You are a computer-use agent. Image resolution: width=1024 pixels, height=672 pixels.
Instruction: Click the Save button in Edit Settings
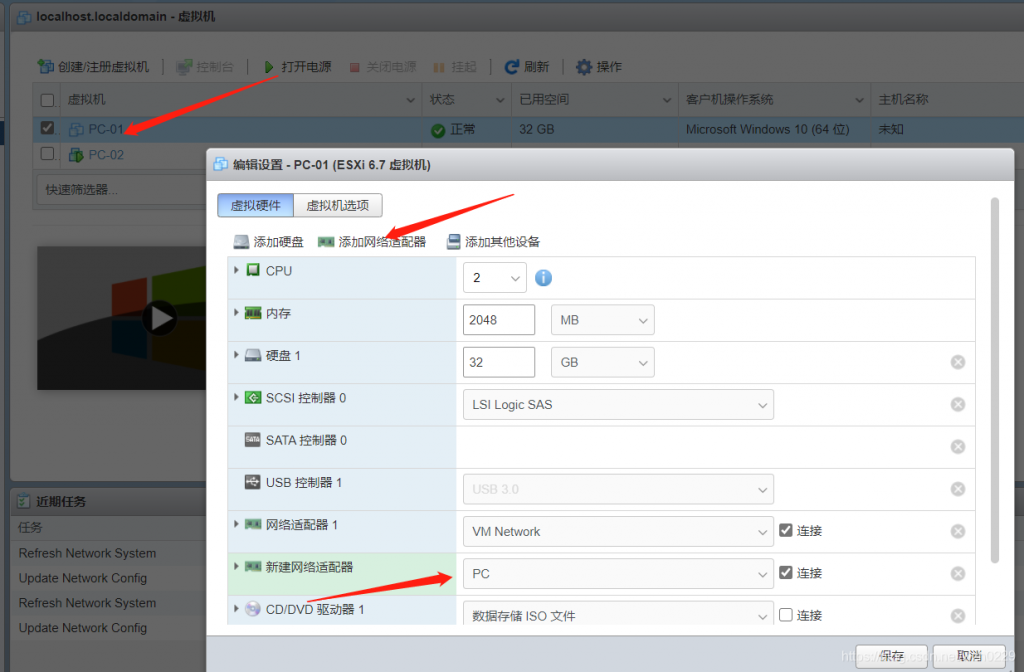pyautogui.click(x=891, y=656)
